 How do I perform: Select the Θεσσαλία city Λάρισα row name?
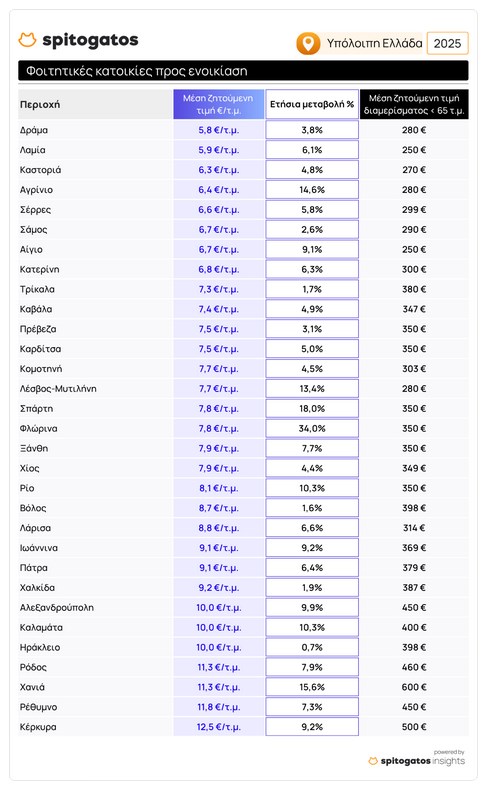coord(35,528)
